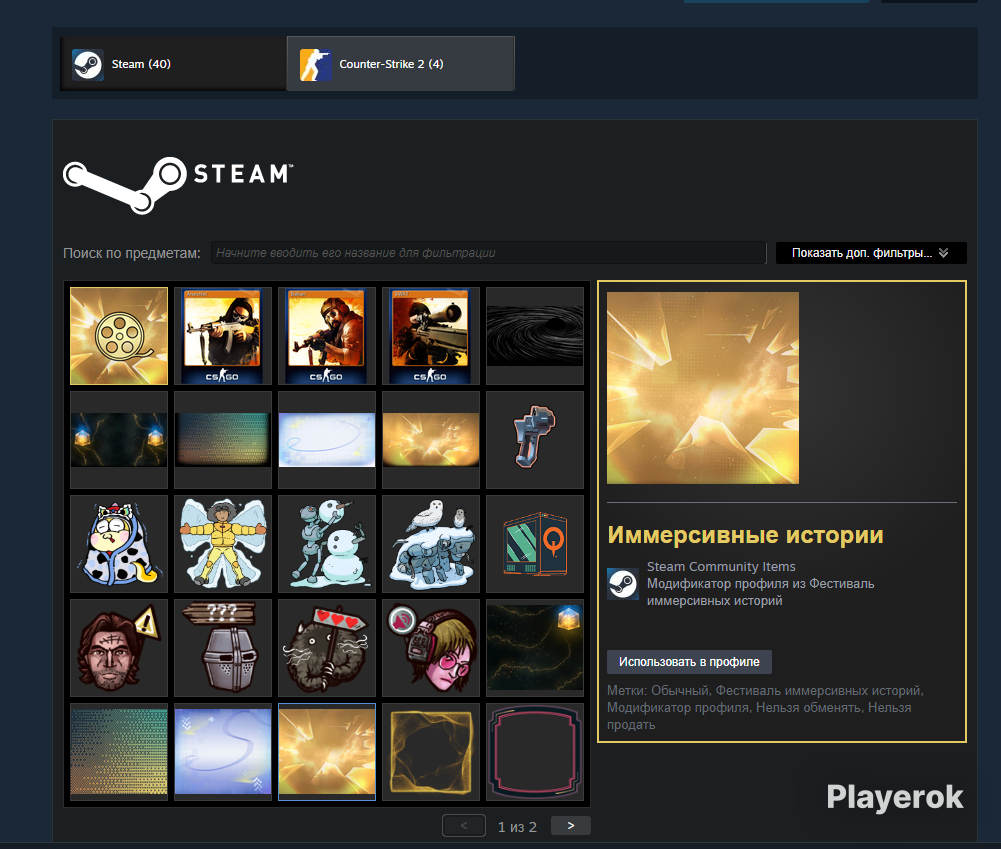
Task: Select the wide golden shards background
Action: point(431,440)
